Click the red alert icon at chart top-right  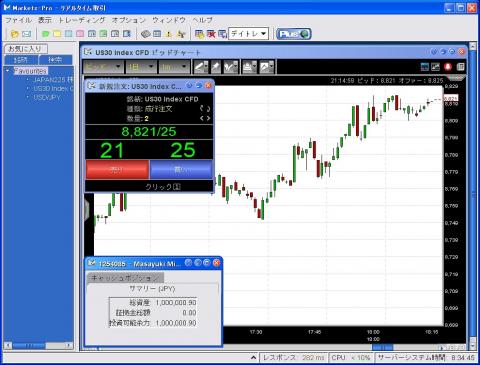pyautogui.click(x=448, y=67)
